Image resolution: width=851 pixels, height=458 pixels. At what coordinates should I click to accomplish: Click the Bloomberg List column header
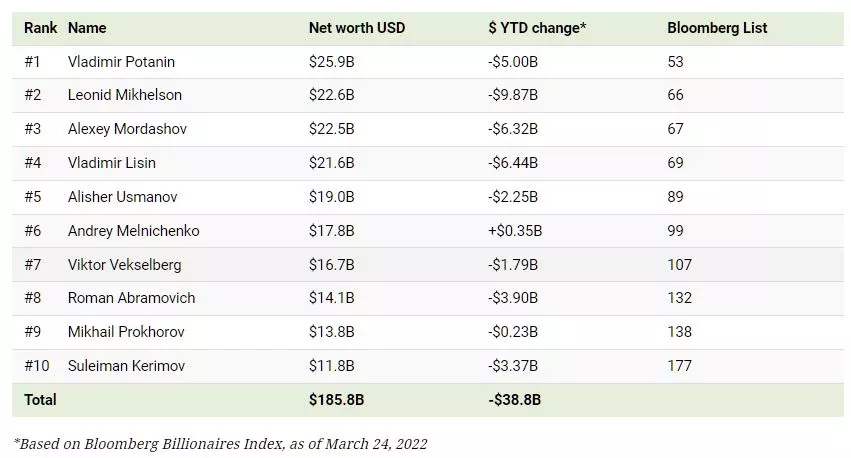click(717, 28)
